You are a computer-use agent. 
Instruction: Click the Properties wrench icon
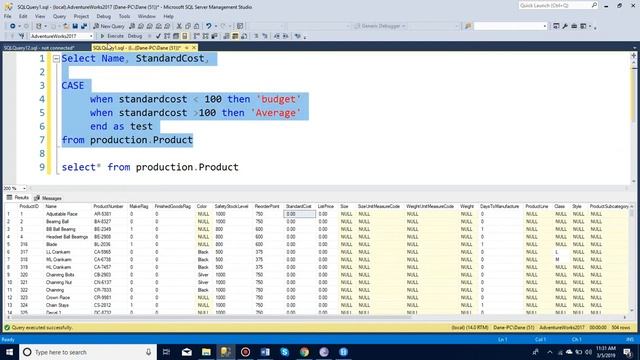pos(565,26)
